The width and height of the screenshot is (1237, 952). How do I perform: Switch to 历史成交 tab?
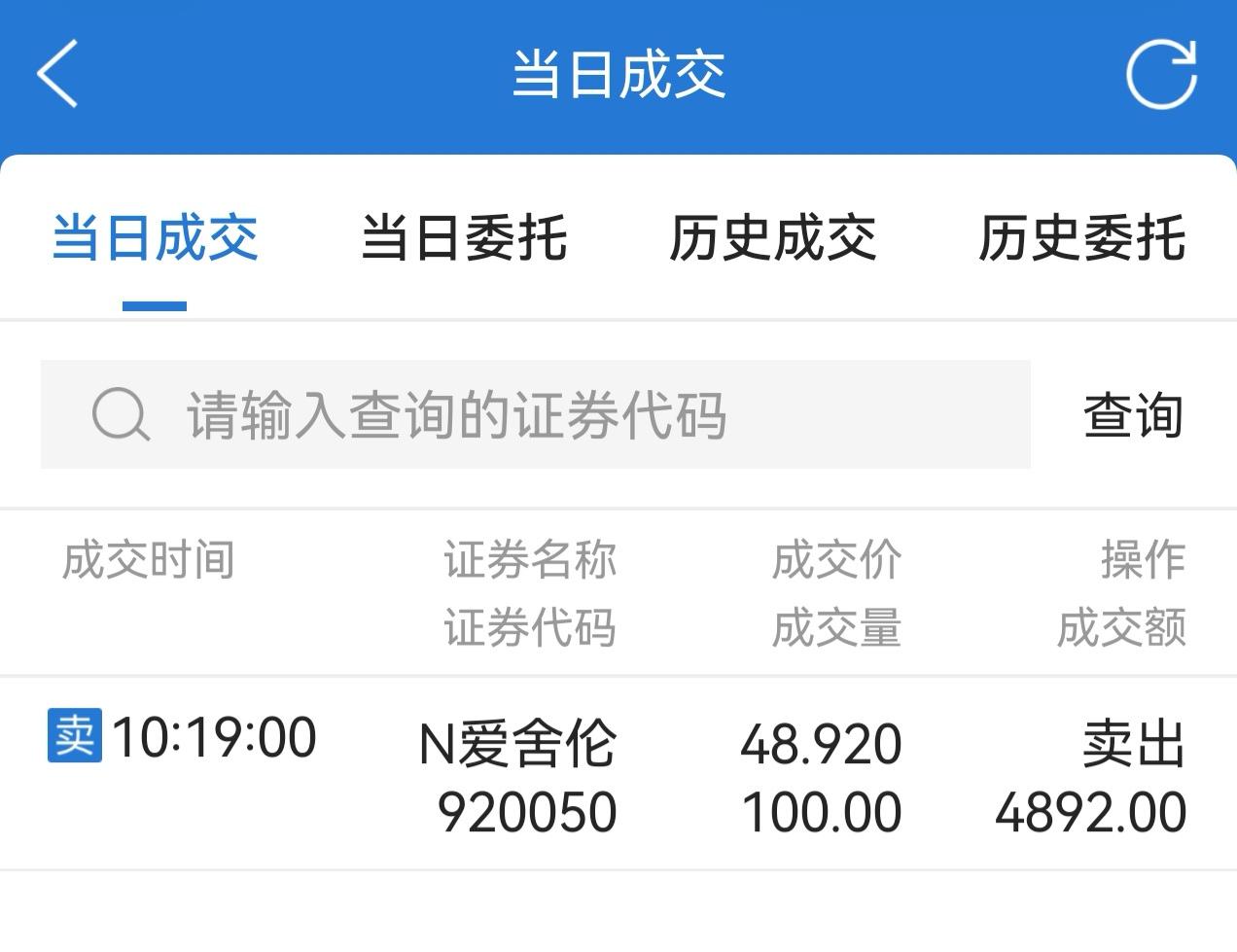(x=773, y=238)
